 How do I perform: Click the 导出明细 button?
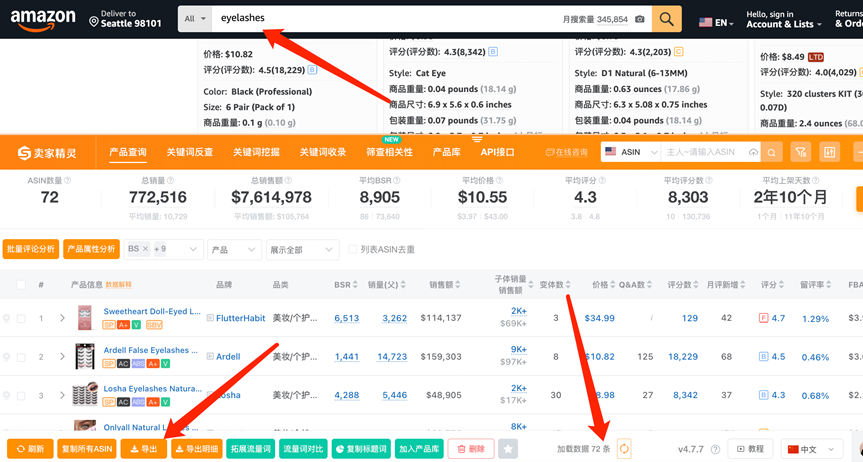[196, 449]
